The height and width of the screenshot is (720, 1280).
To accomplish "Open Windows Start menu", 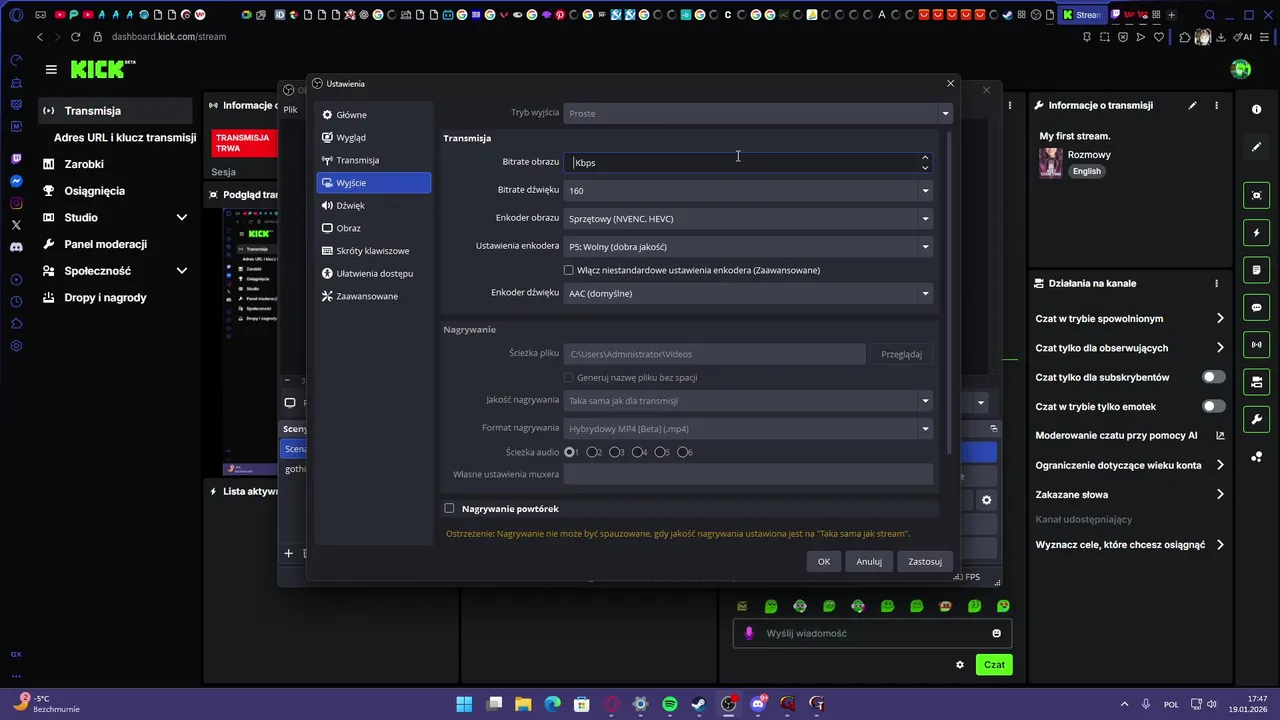I will pyautogui.click(x=464, y=704).
